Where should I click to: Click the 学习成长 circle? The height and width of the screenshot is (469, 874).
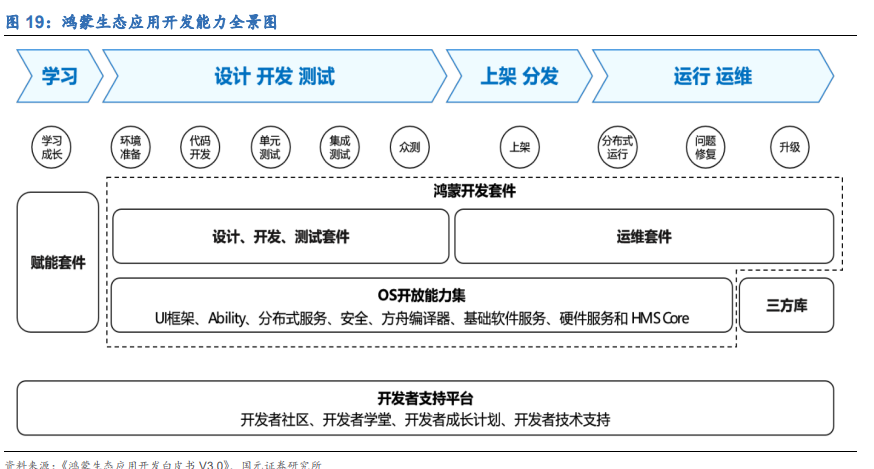click(51, 147)
